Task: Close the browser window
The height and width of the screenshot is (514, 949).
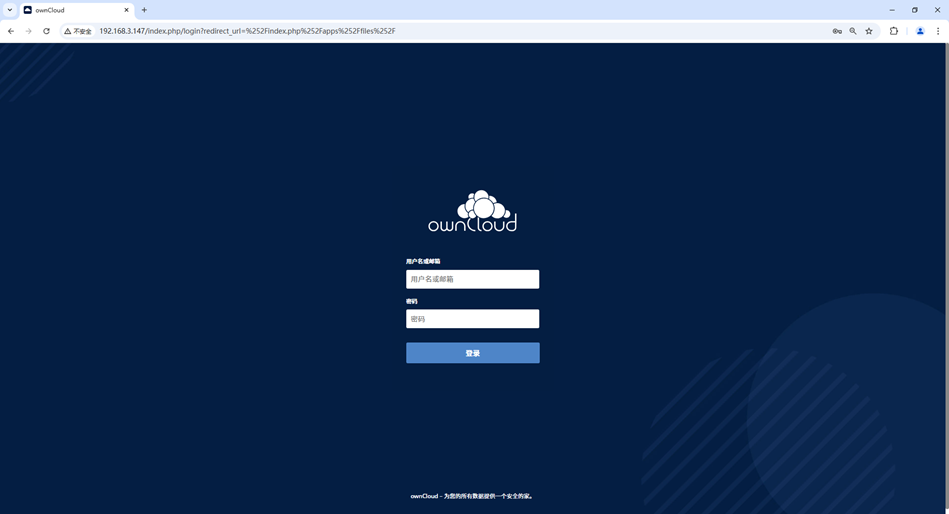Action: tap(938, 10)
